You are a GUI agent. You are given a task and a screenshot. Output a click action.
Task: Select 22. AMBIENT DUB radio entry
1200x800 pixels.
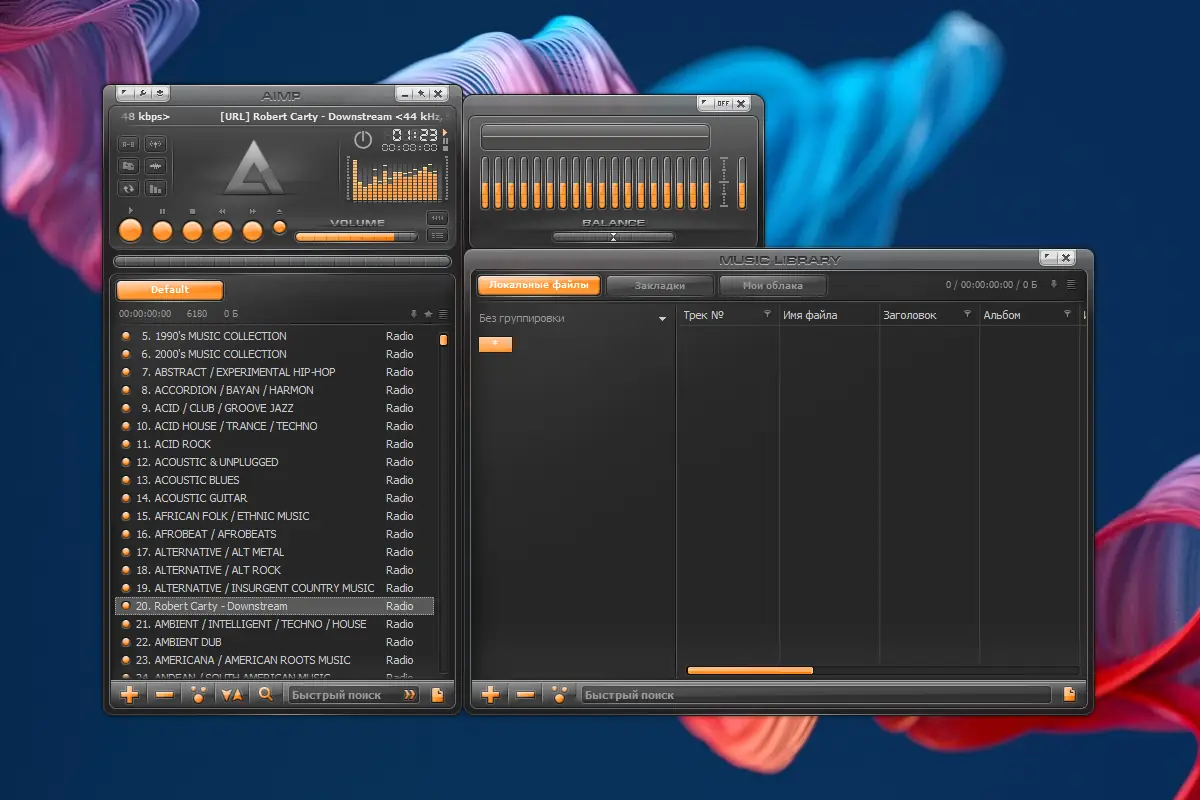pos(275,642)
